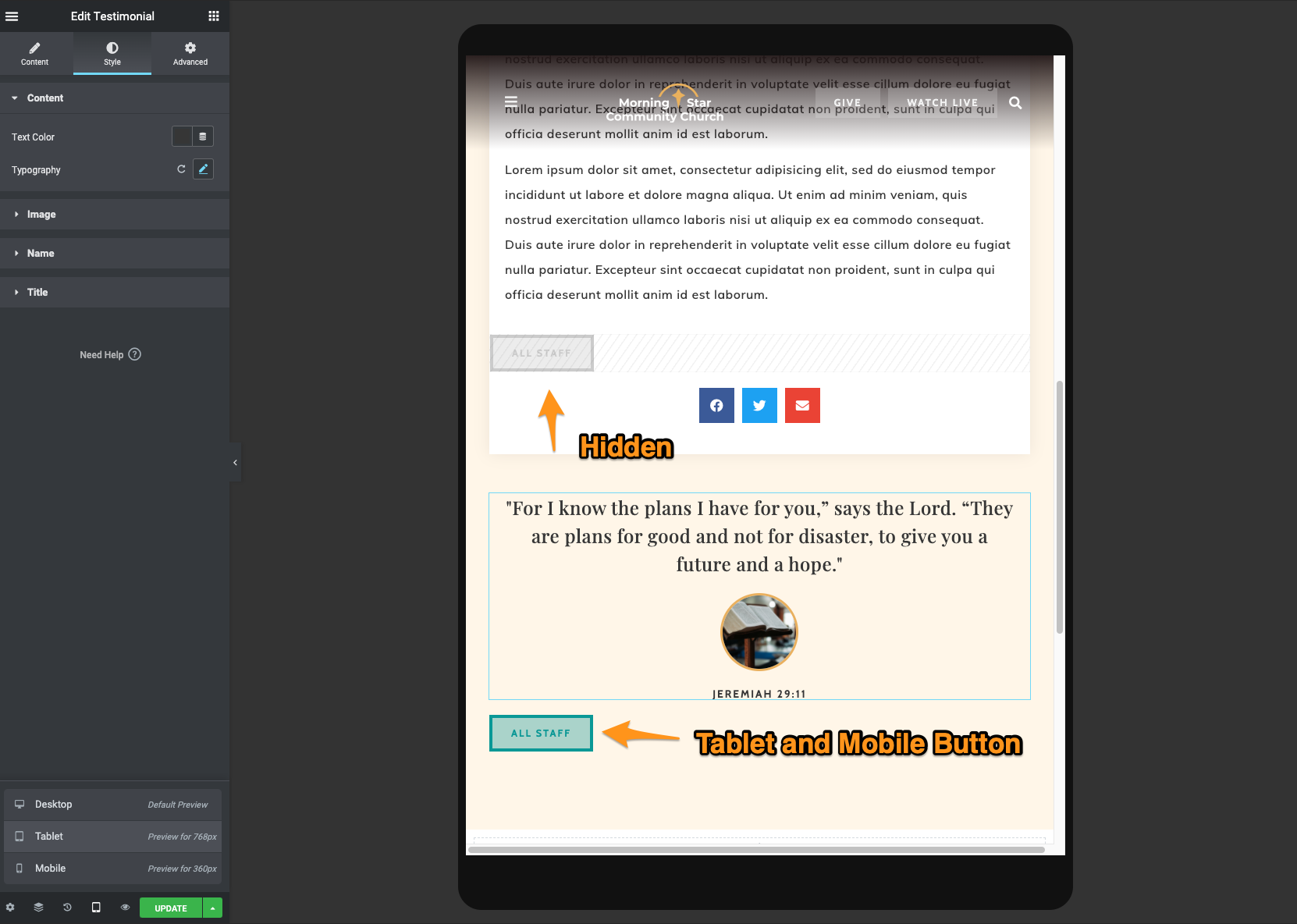Click the Morning Star Community Church logo
The height and width of the screenshot is (924, 1297).
click(665, 102)
